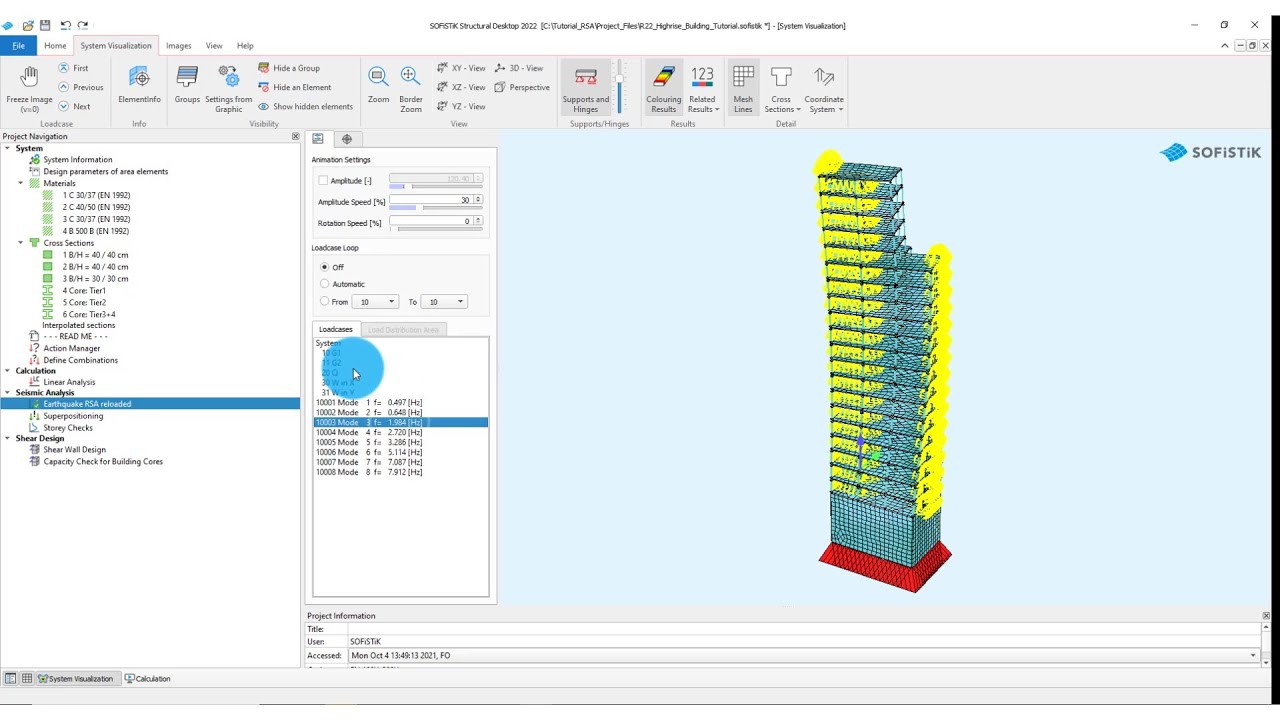1280x720 pixels.
Task: Open Cross Sections dropdown
Action: [781, 88]
